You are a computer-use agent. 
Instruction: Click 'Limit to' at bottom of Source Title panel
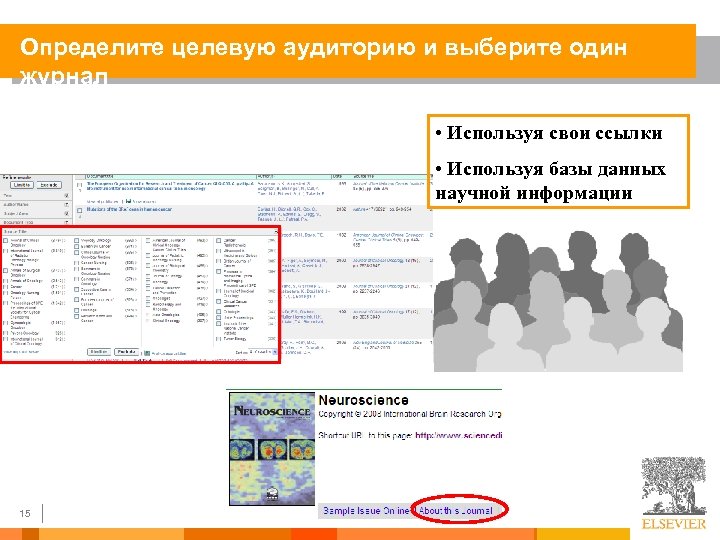[99, 352]
